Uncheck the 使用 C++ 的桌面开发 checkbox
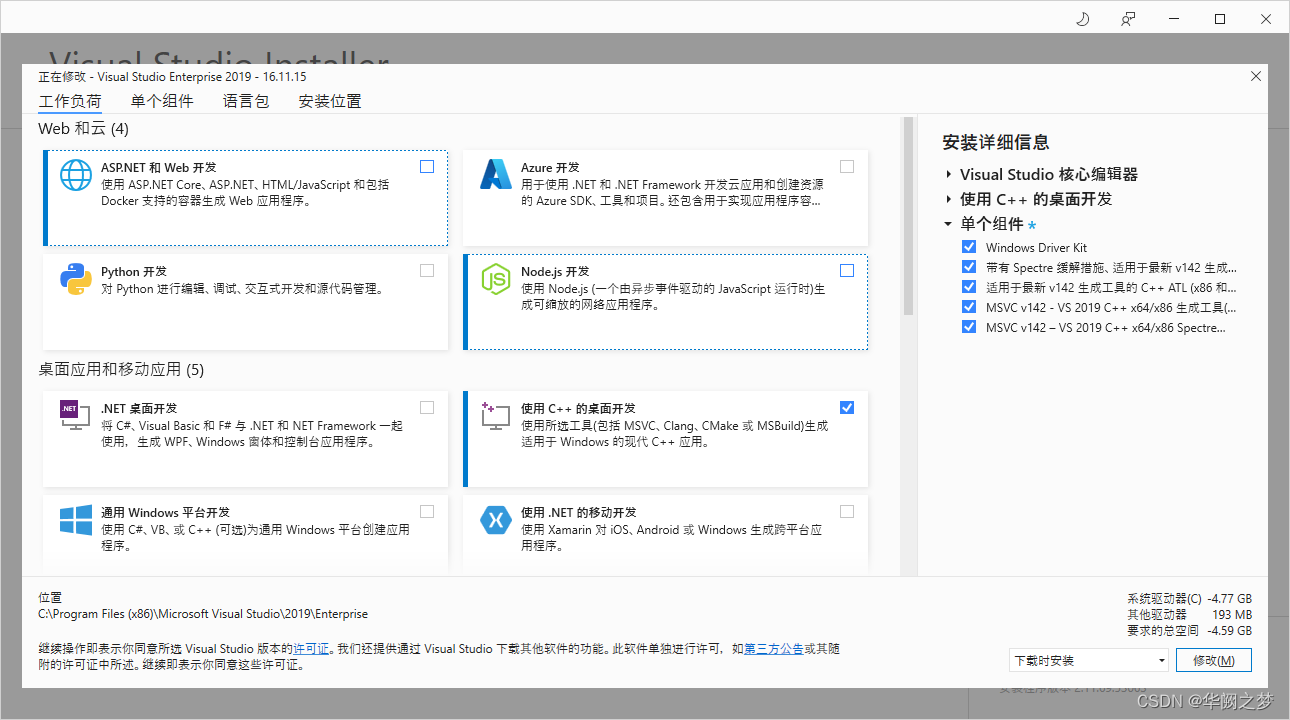Viewport: 1290px width, 720px height. click(x=847, y=407)
